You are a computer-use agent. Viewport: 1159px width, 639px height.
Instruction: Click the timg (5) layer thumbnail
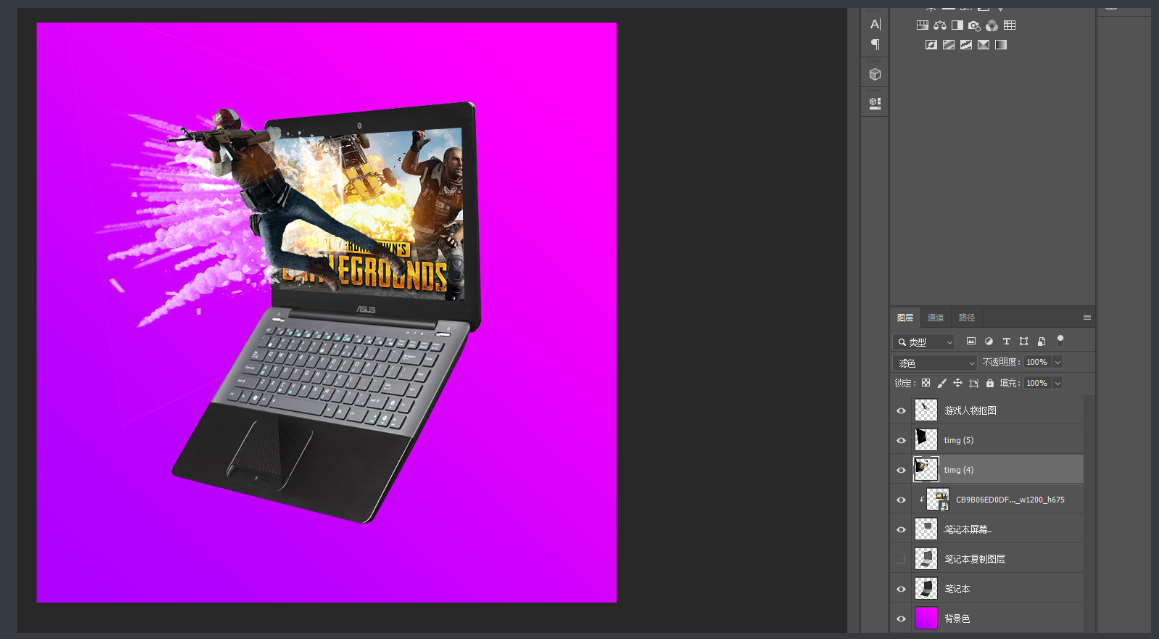click(x=926, y=440)
